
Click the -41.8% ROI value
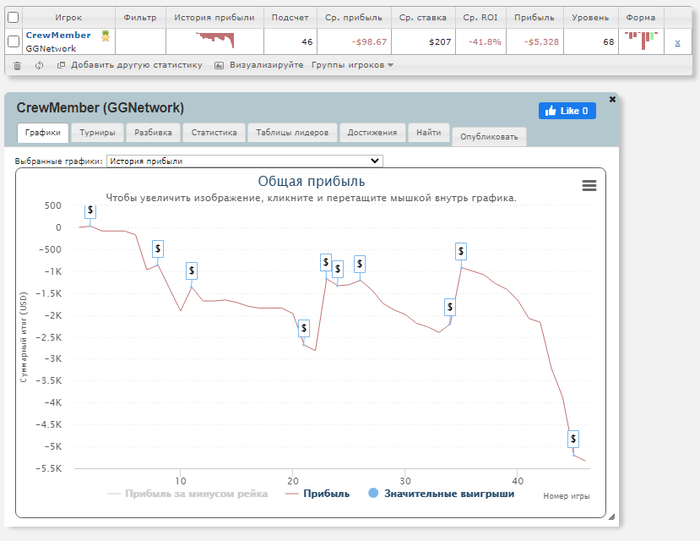(485, 42)
